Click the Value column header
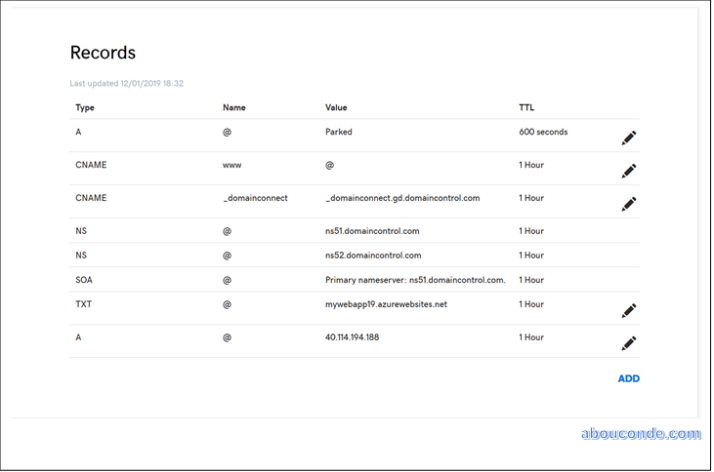The width and height of the screenshot is (714, 472). (337, 107)
